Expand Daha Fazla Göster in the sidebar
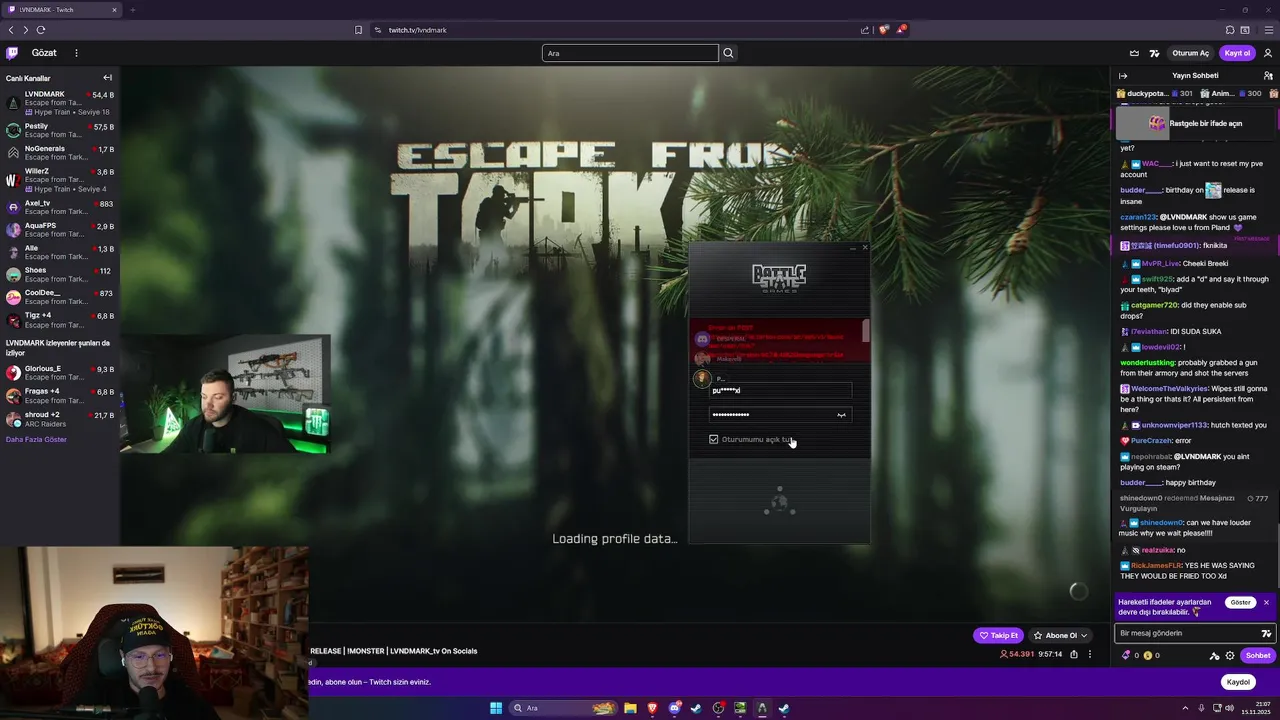The image size is (1280, 720). pyautogui.click(x=36, y=439)
